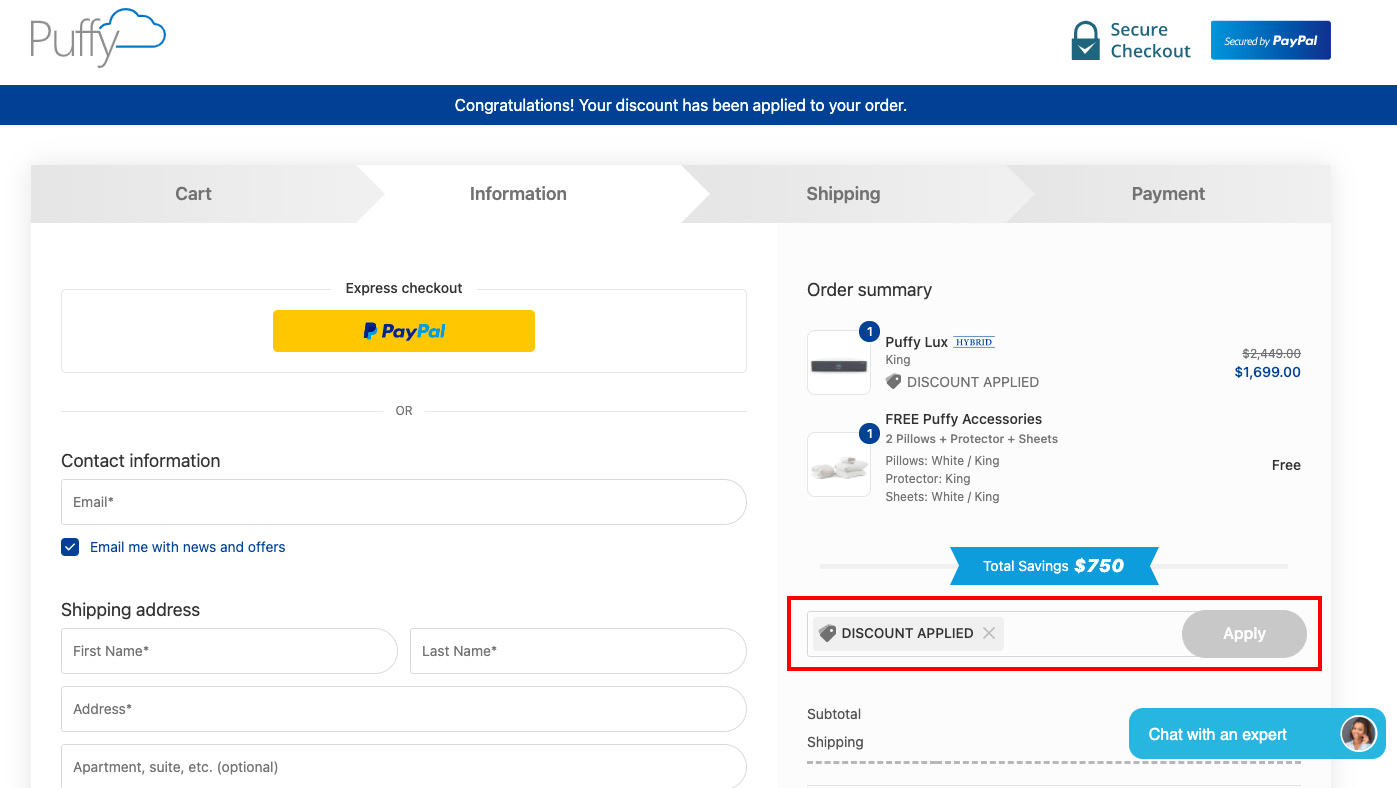
Task: Click the Puffy Lux product name
Action: point(917,342)
